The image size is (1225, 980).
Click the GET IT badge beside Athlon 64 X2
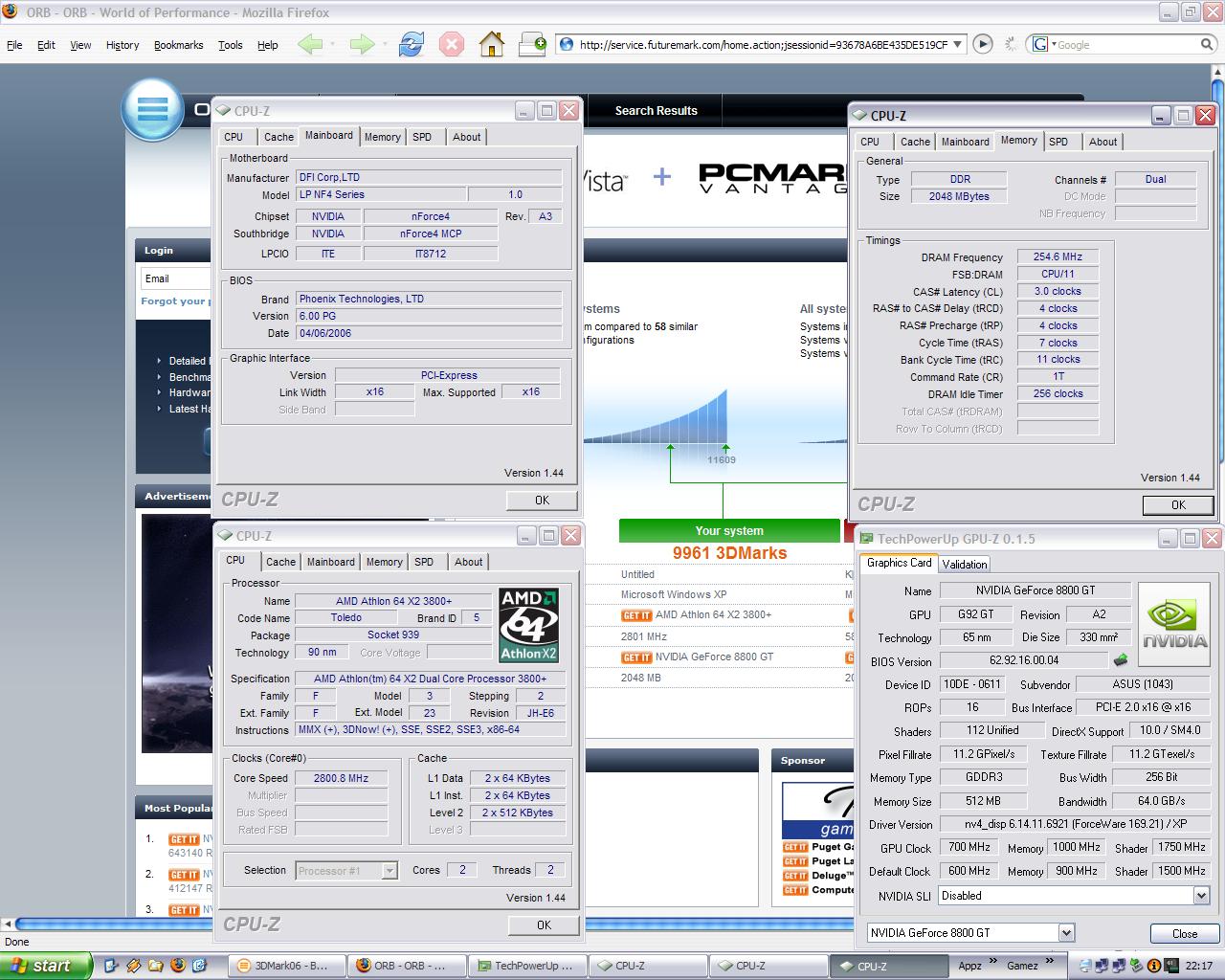[636, 615]
